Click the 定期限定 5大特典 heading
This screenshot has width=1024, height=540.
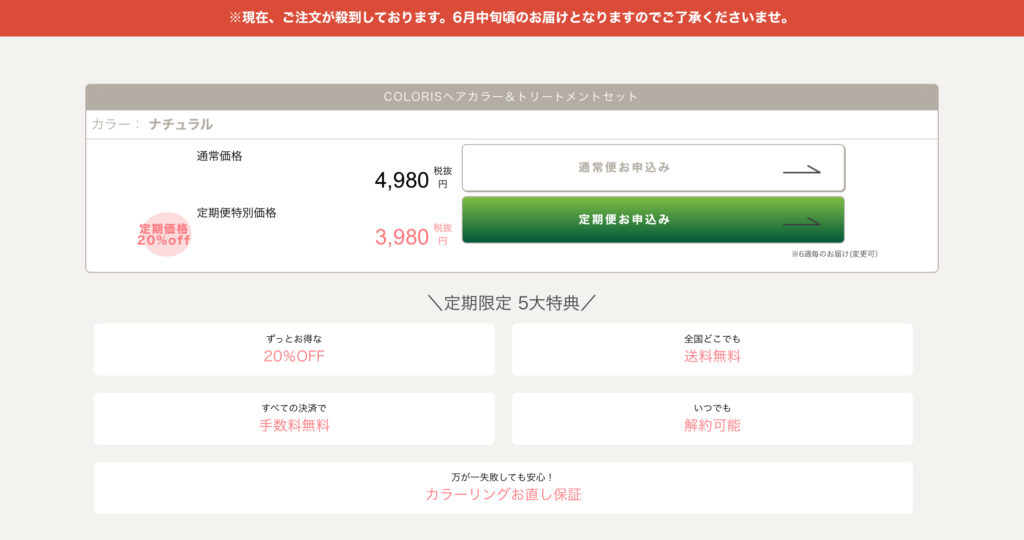click(512, 303)
